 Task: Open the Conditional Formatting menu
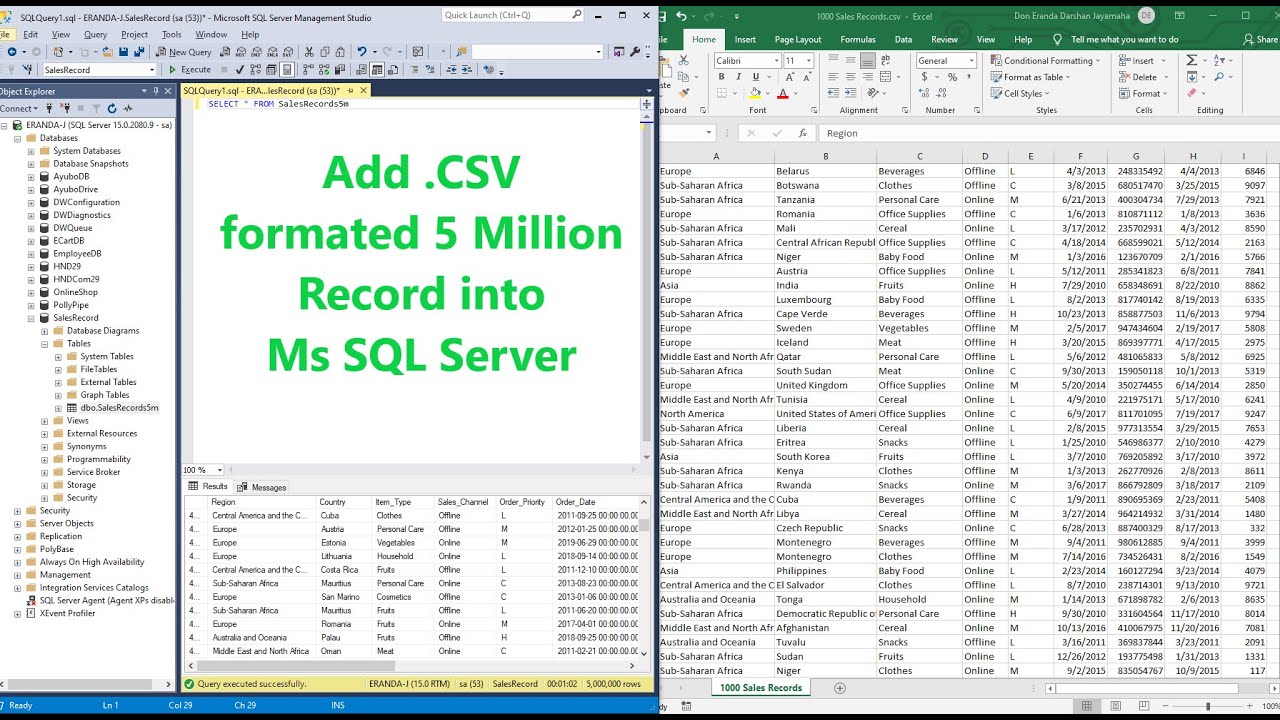[x=1047, y=61]
